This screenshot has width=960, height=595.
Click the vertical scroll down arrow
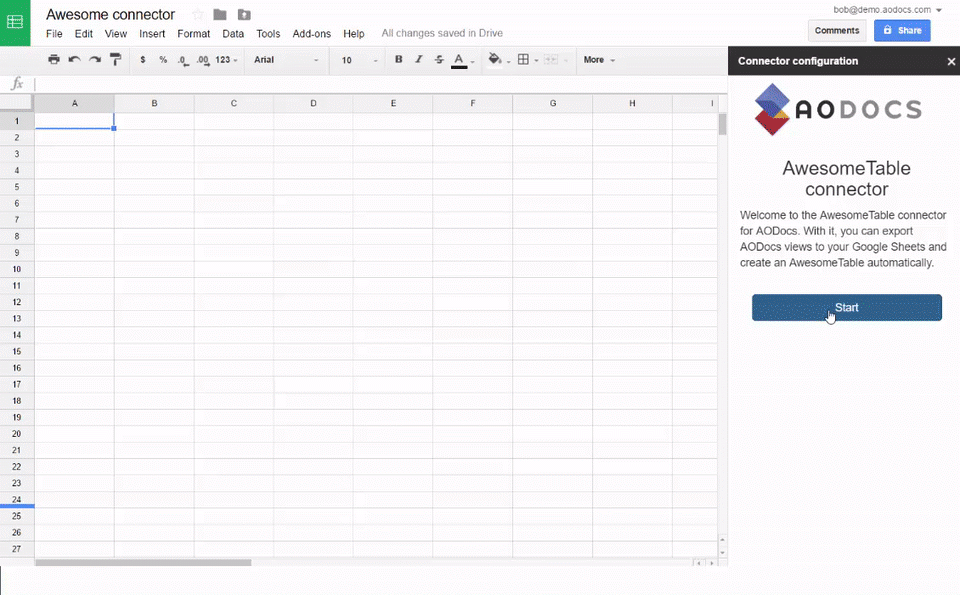click(x=722, y=552)
